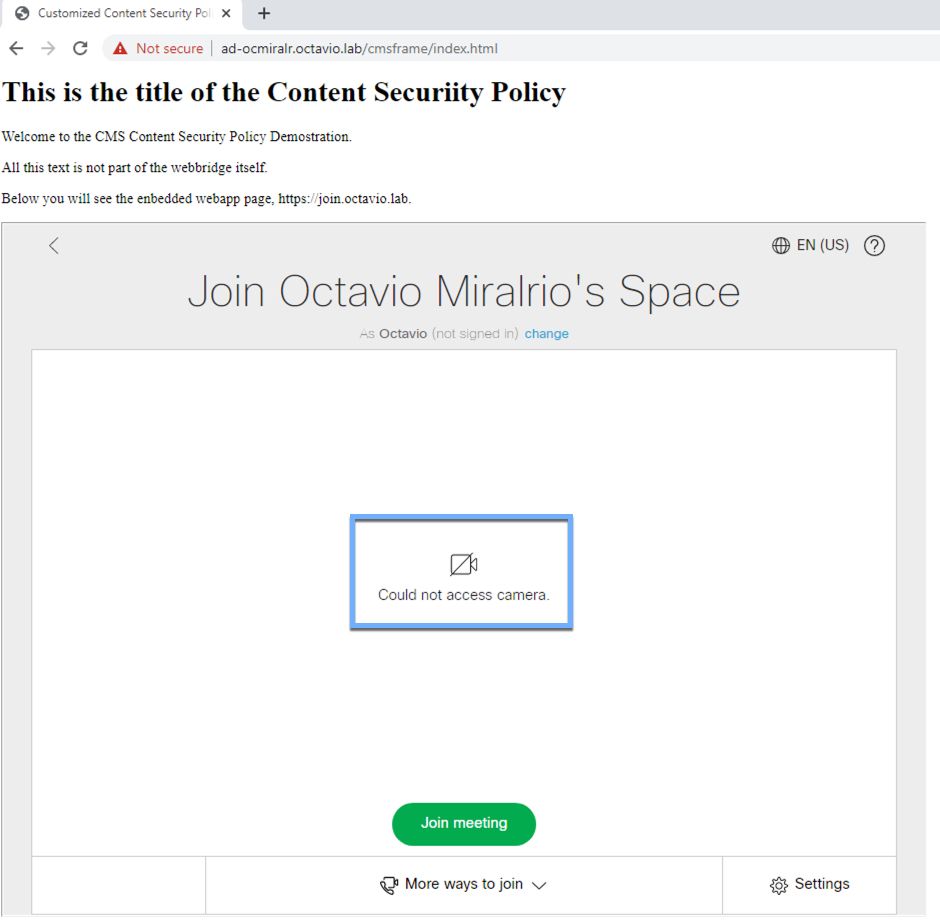Expand More ways to join chevron
Image resolution: width=940 pixels, height=923 pixels.
coord(539,885)
